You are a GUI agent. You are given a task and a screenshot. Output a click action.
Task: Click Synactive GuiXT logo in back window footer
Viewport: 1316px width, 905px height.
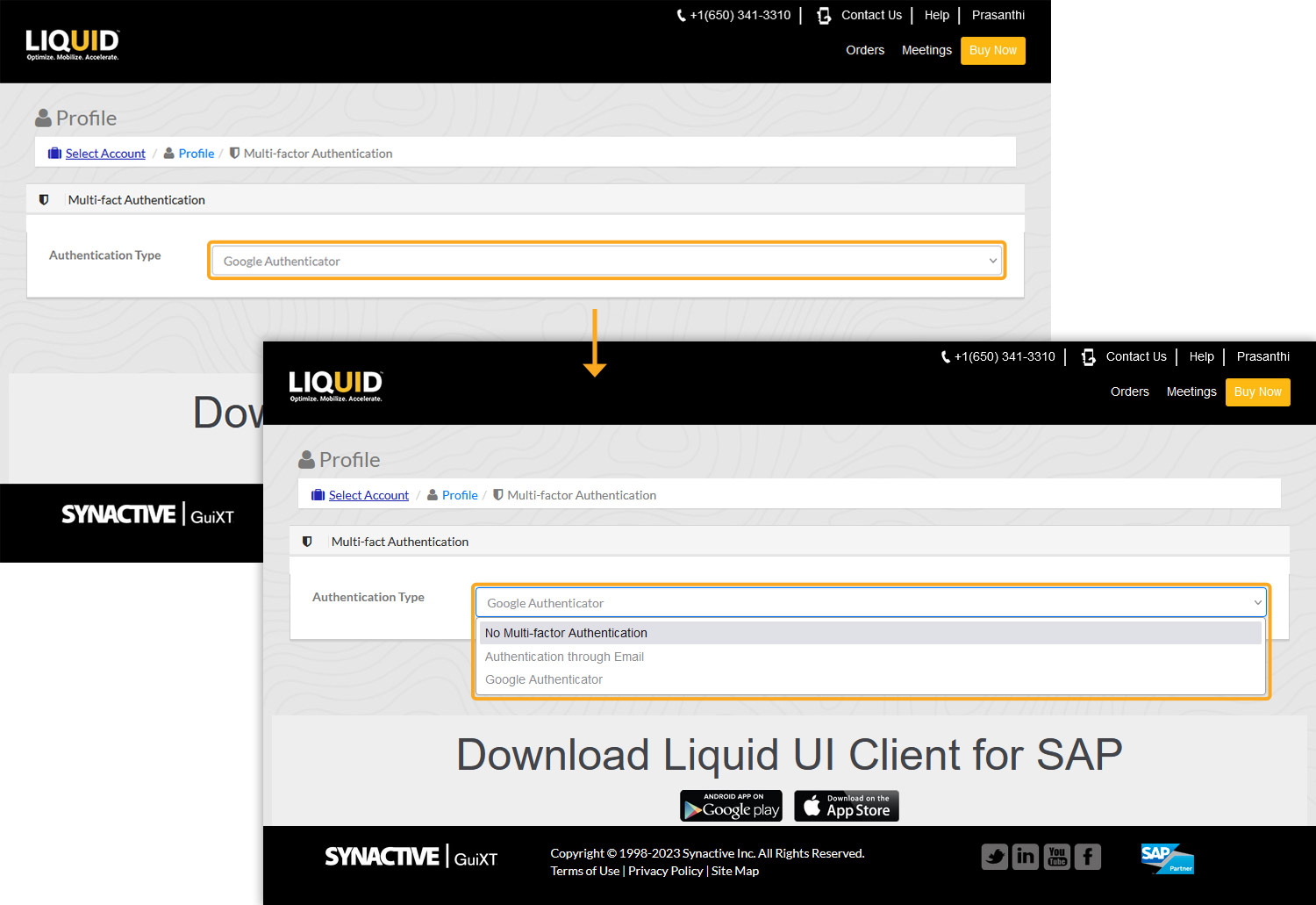click(147, 514)
